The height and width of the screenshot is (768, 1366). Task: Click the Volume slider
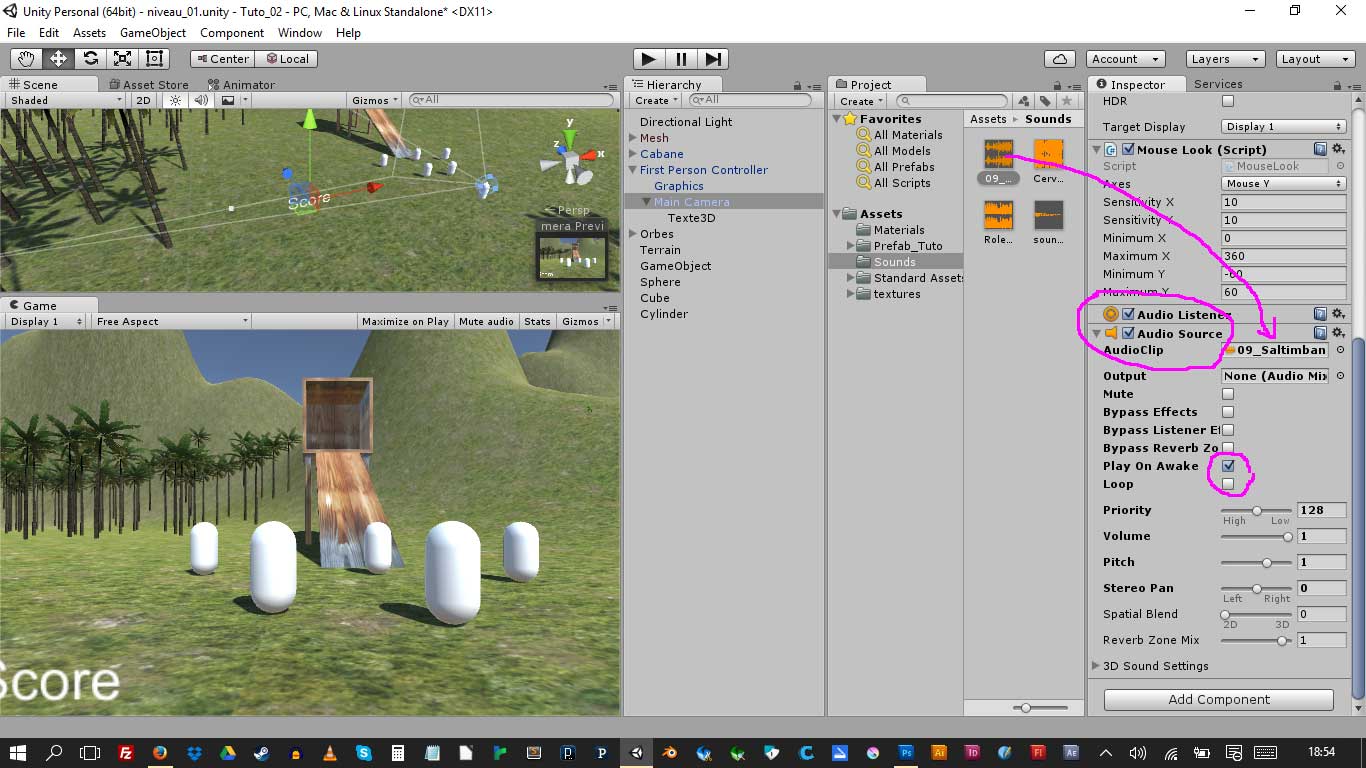[1256, 537]
